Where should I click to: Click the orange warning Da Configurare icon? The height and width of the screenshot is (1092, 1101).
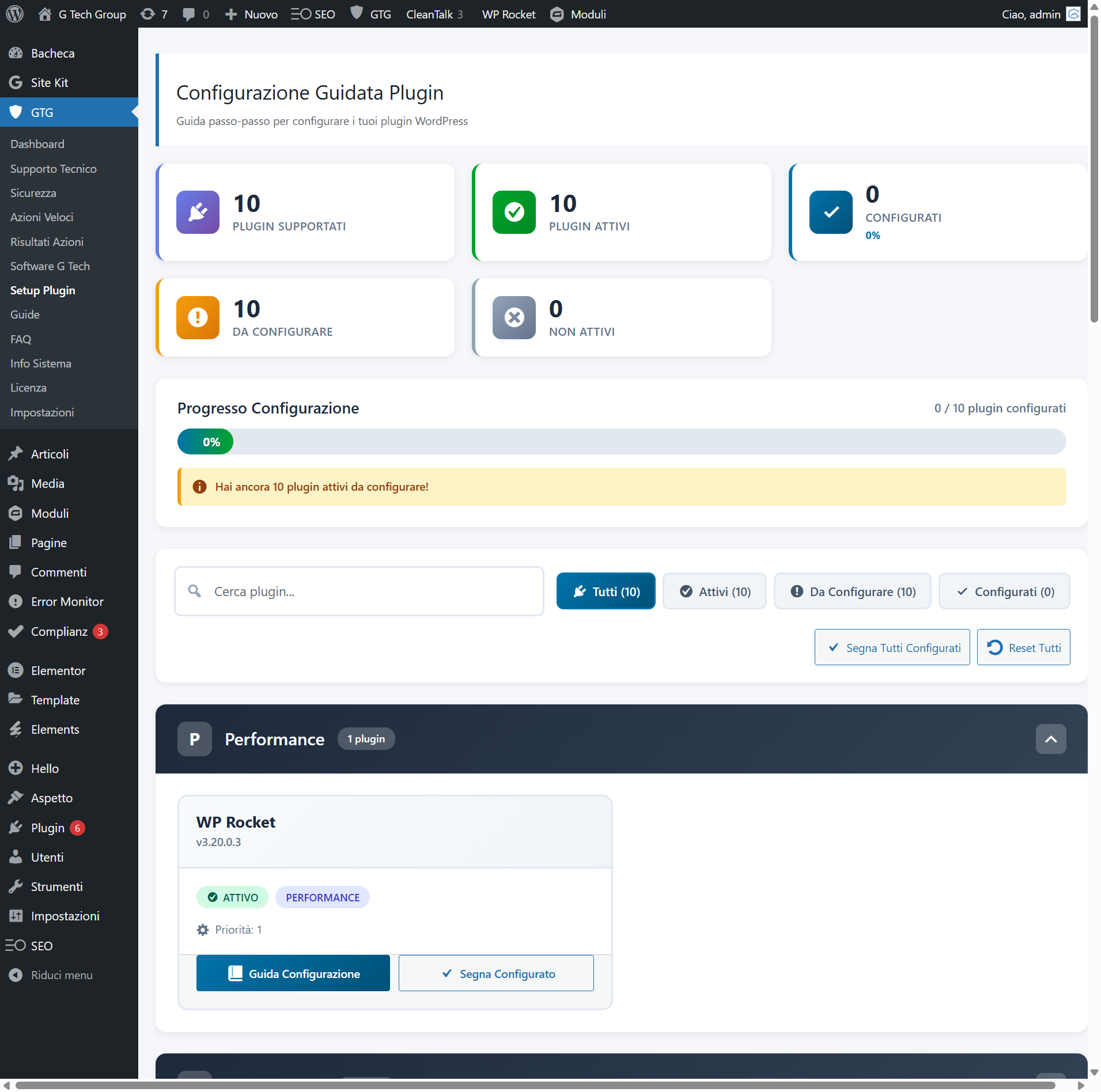click(198, 317)
